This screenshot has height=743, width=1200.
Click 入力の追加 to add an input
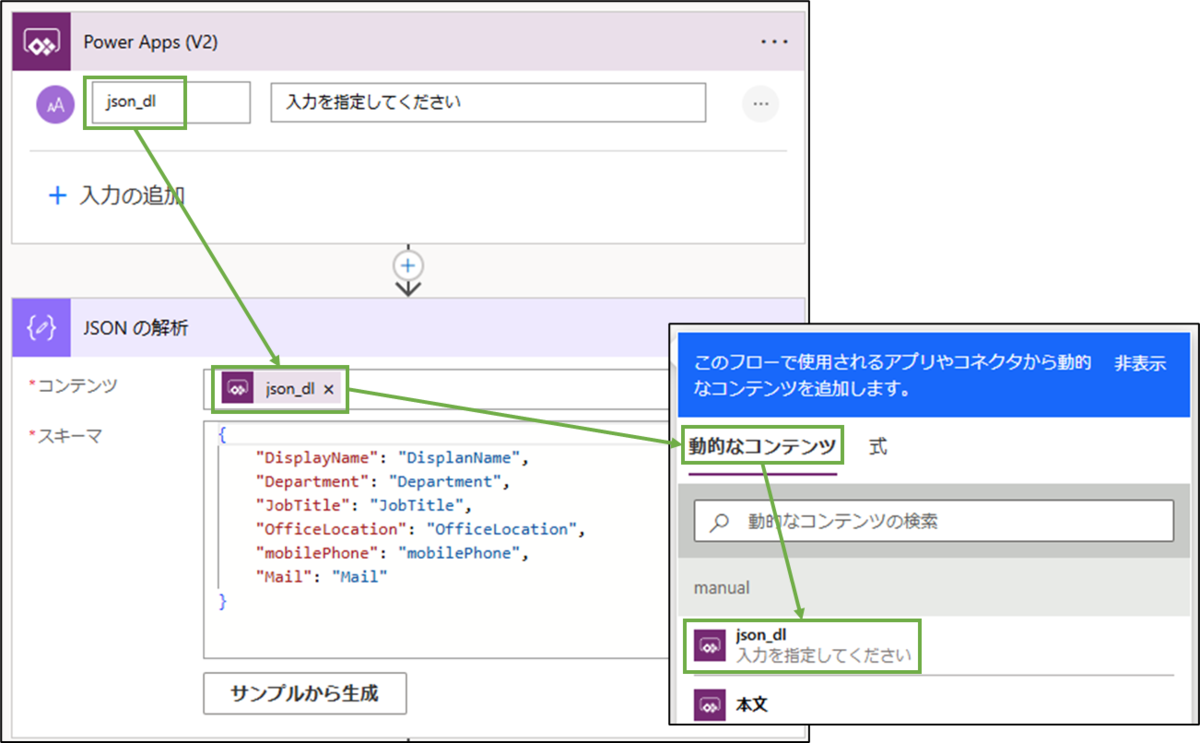click(117, 195)
